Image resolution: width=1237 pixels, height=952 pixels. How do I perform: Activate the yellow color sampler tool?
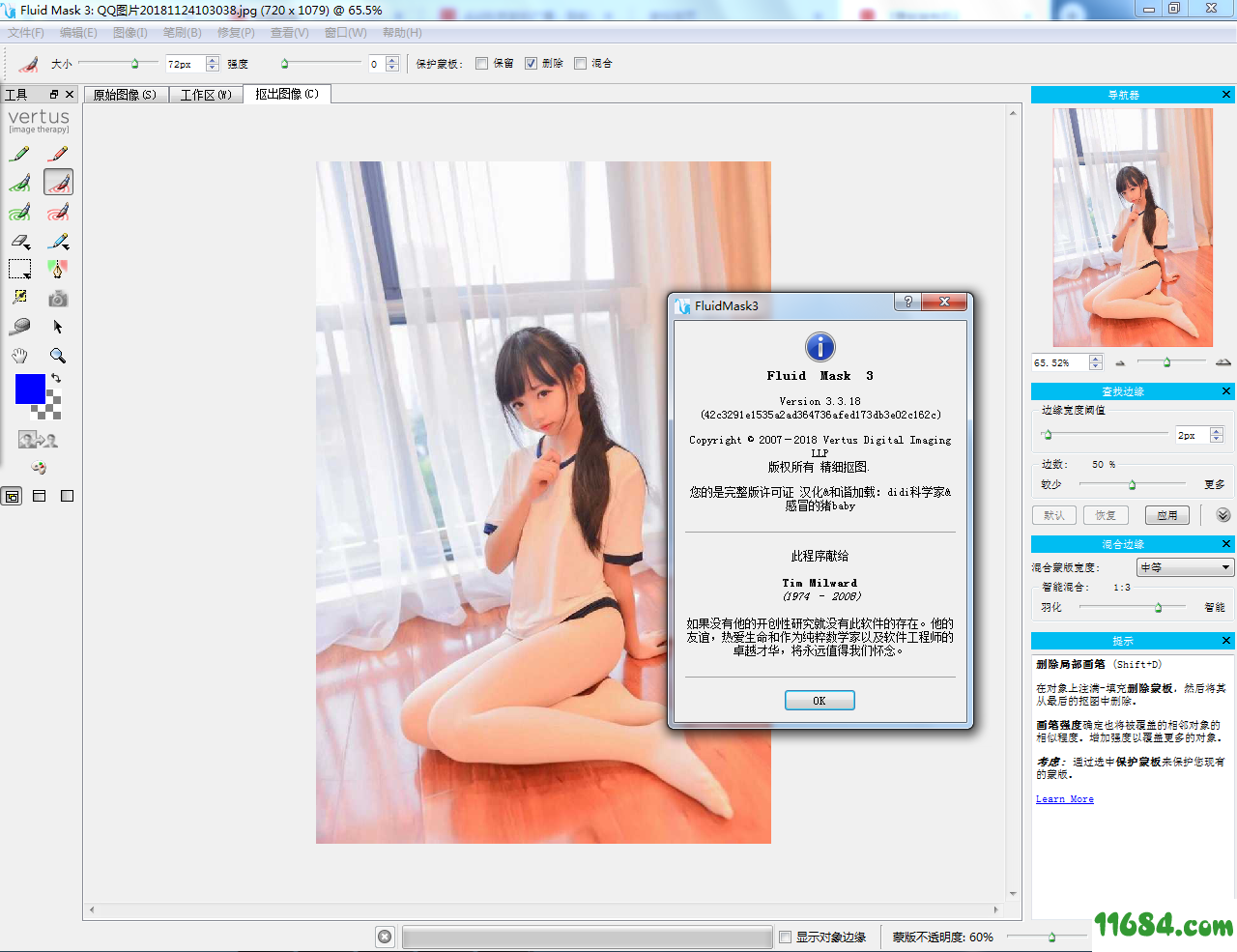20,298
